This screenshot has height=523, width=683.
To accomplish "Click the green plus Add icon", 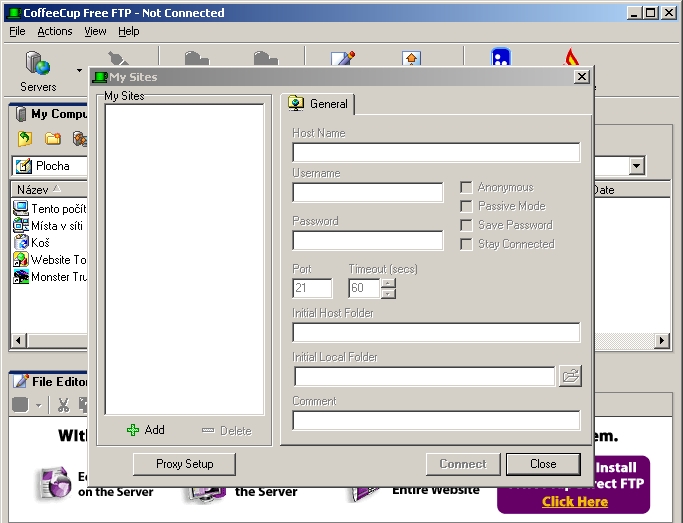I will (132, 430).
